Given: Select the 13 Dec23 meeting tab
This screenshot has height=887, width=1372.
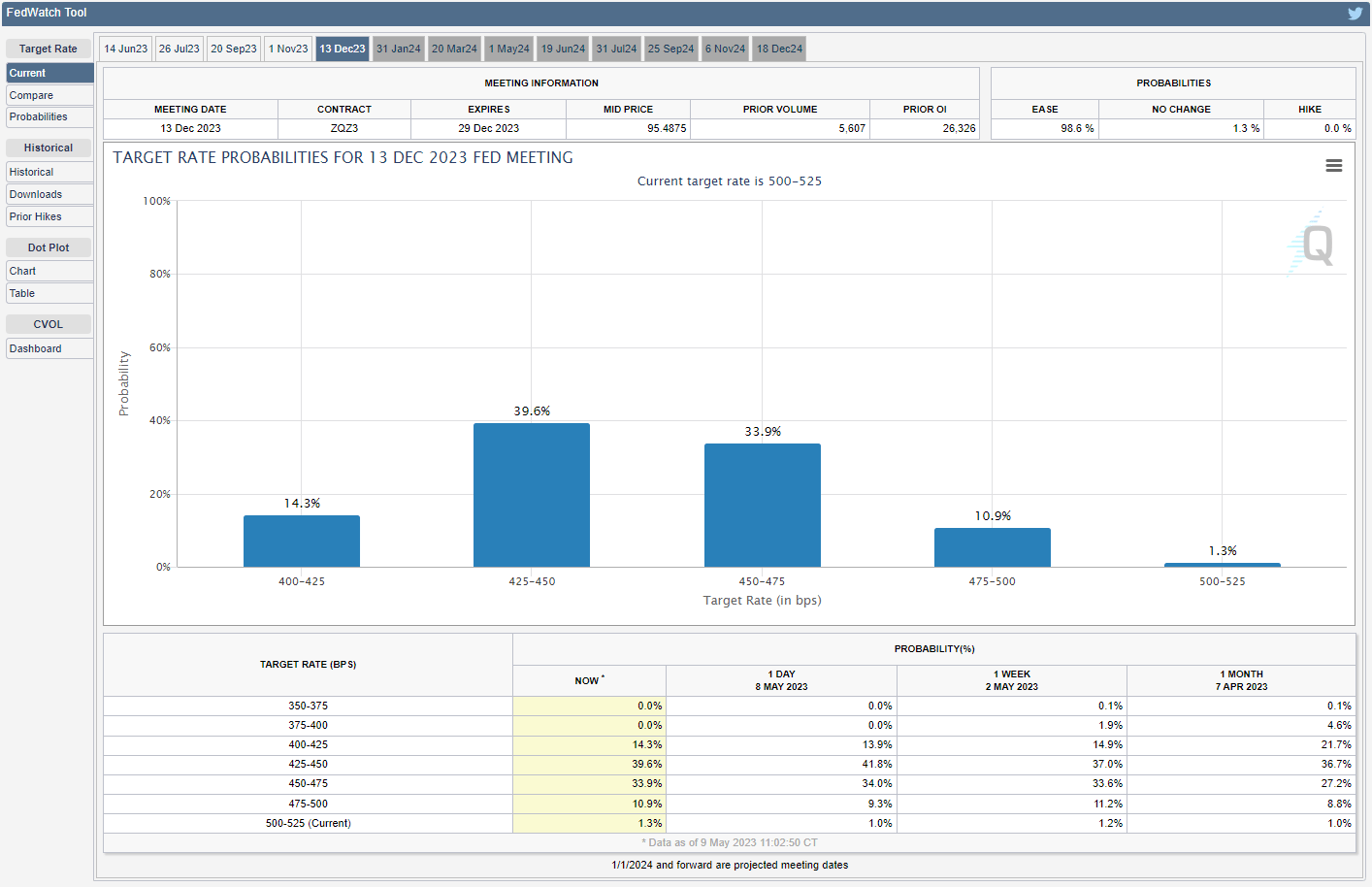Looking at the screenshot, I should [x=343, y=49].
